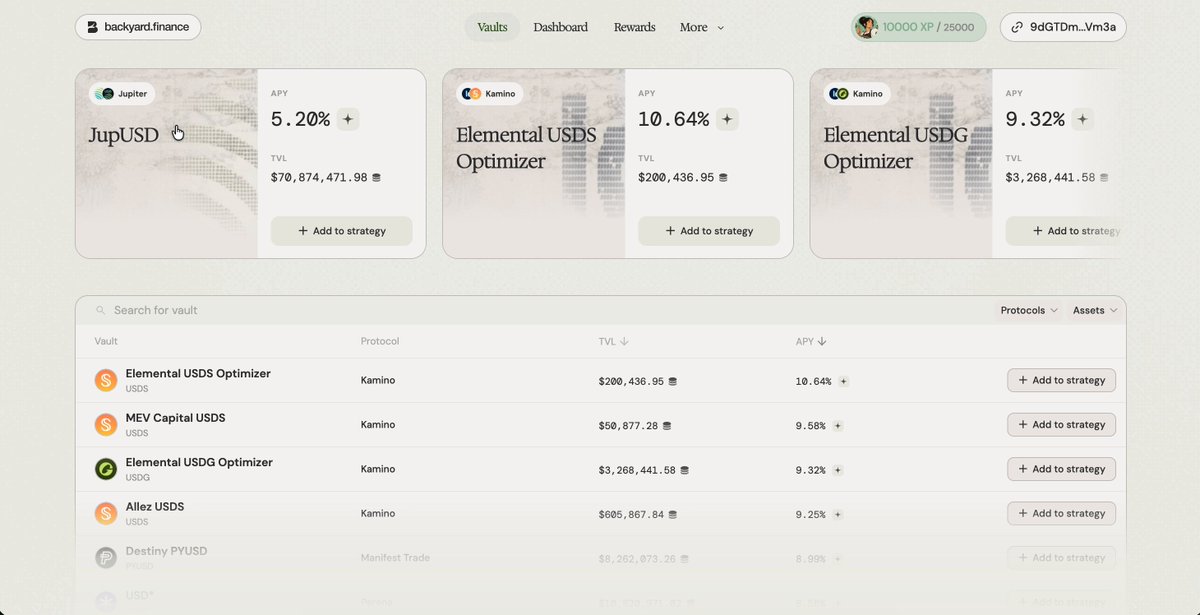Open the Protocols filter dropdown
Viewport: 1200px width, 615px height.
click(1029, 310)
